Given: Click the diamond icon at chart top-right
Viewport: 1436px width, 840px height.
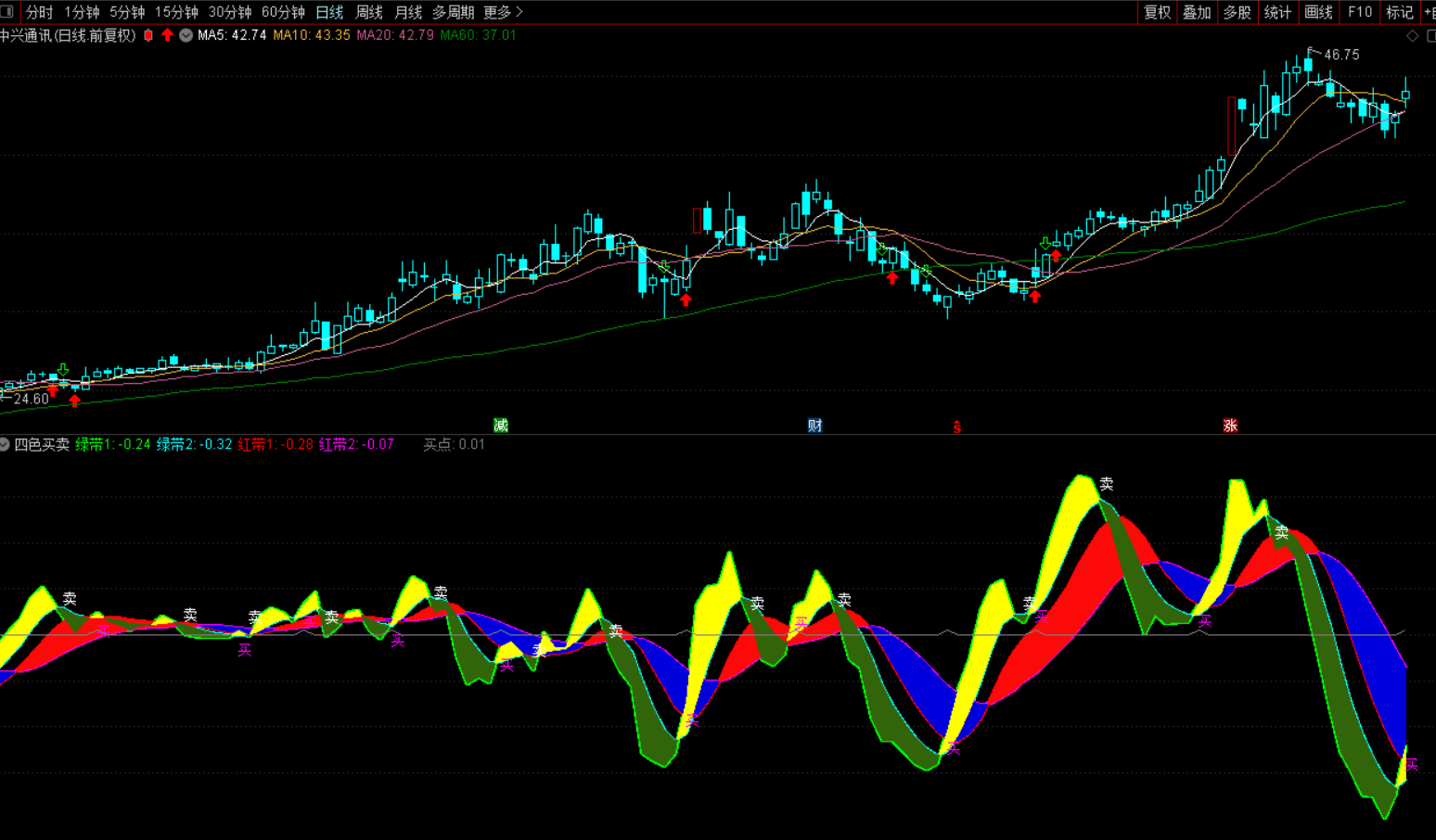Looking at the screenshot, I should (x=1413, y=36).
